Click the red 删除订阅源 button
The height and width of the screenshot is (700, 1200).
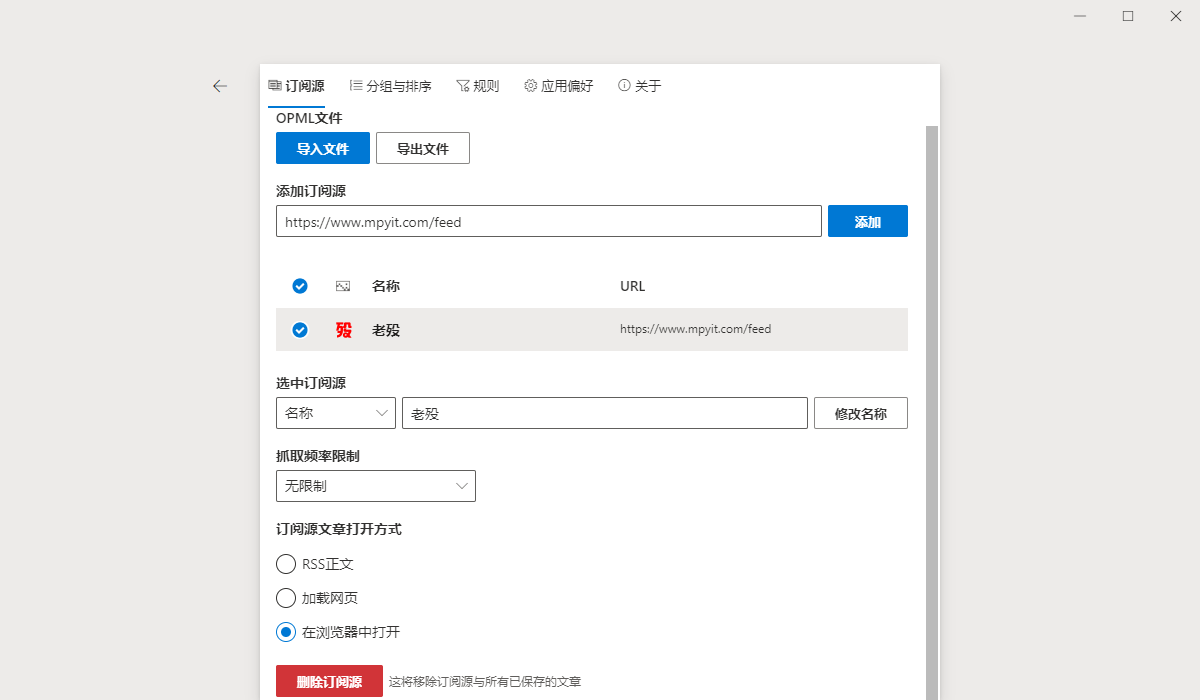329,681
